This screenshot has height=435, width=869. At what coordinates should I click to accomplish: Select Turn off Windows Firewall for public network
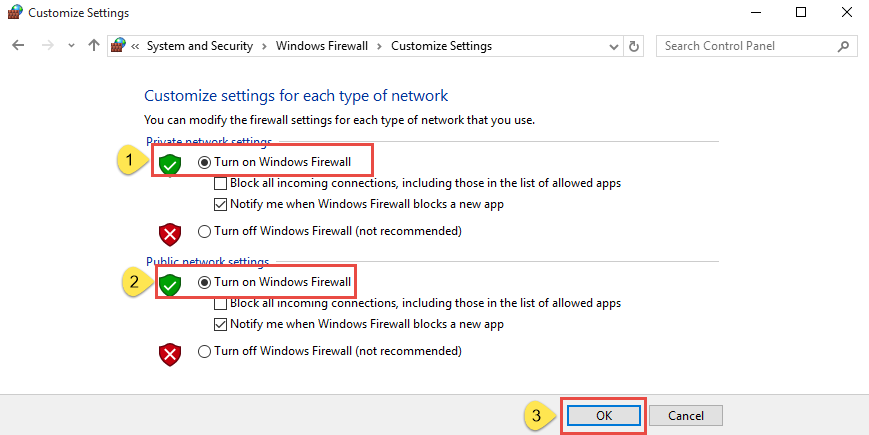point(205,351)
